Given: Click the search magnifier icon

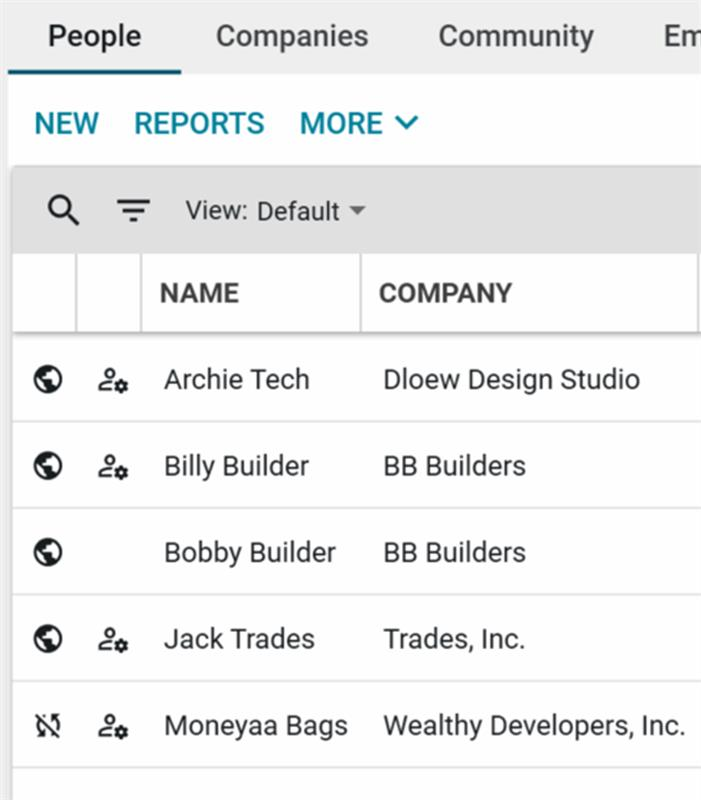Looking at the screenshot, I should tap(63, 211).
